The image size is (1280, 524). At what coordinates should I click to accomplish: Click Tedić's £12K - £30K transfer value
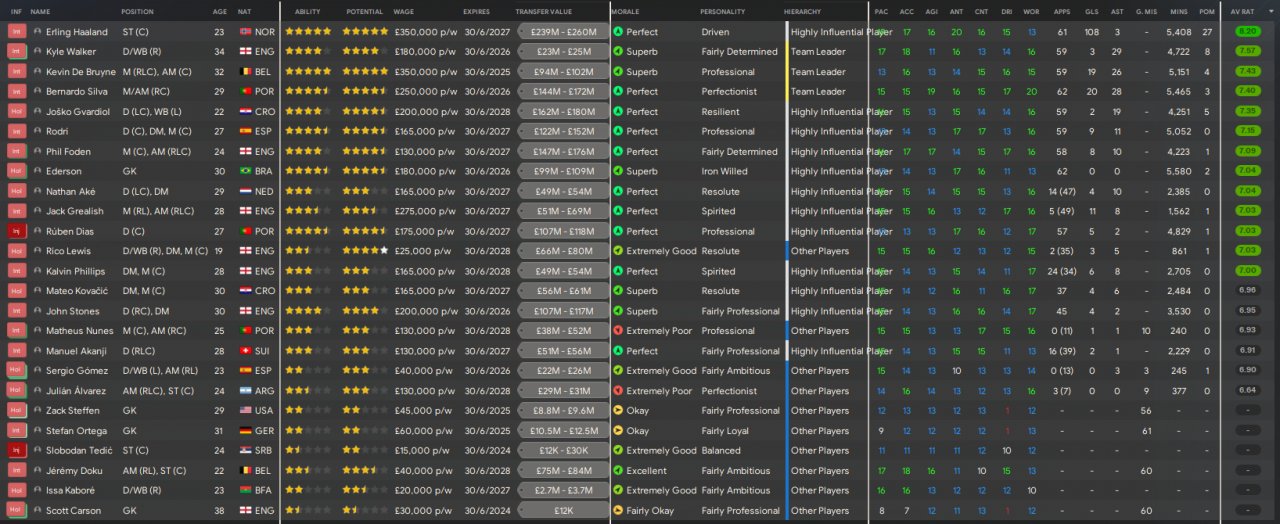563,450
